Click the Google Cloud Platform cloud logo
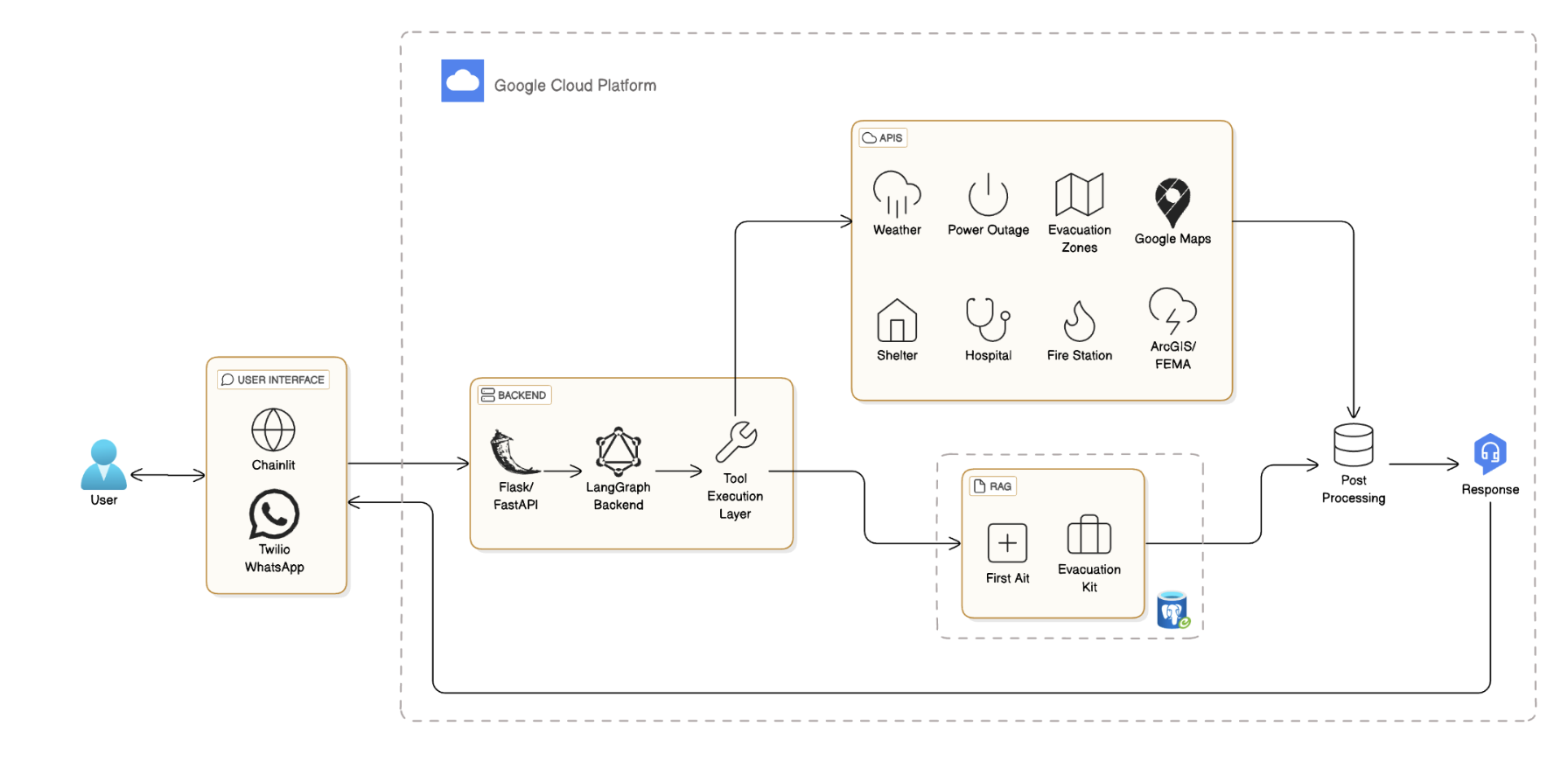Screen dimensions: 1568x775 point(463,81)
